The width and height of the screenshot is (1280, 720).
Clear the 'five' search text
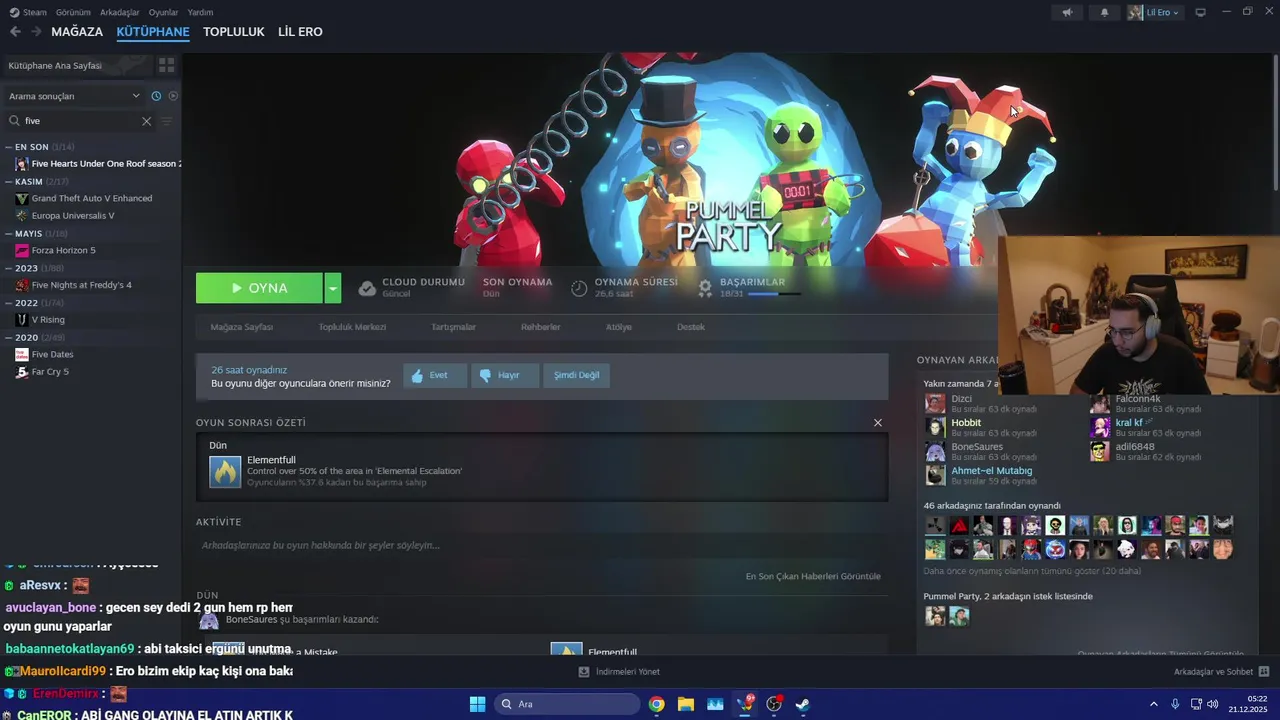tap(146, 121)
